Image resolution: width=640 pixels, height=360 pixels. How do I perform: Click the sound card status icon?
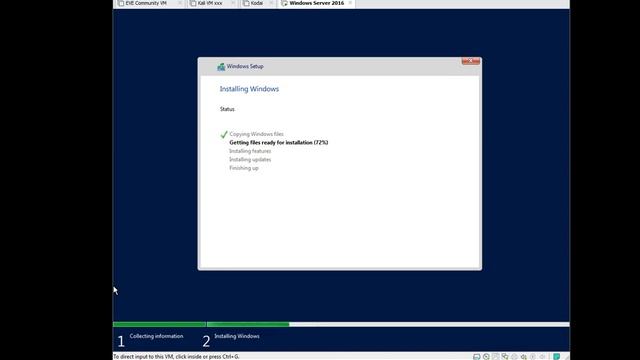pos(524,357)
